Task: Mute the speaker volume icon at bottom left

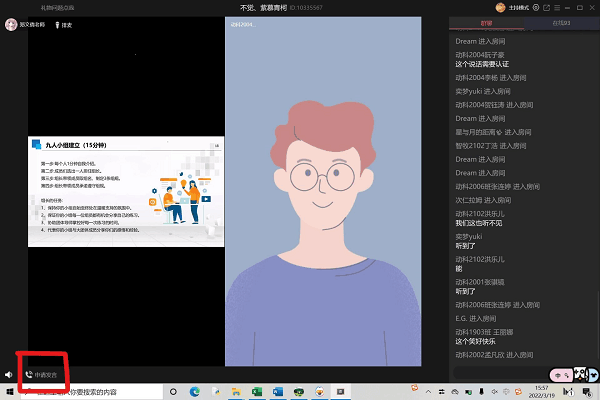Action: tap(8, 374)
